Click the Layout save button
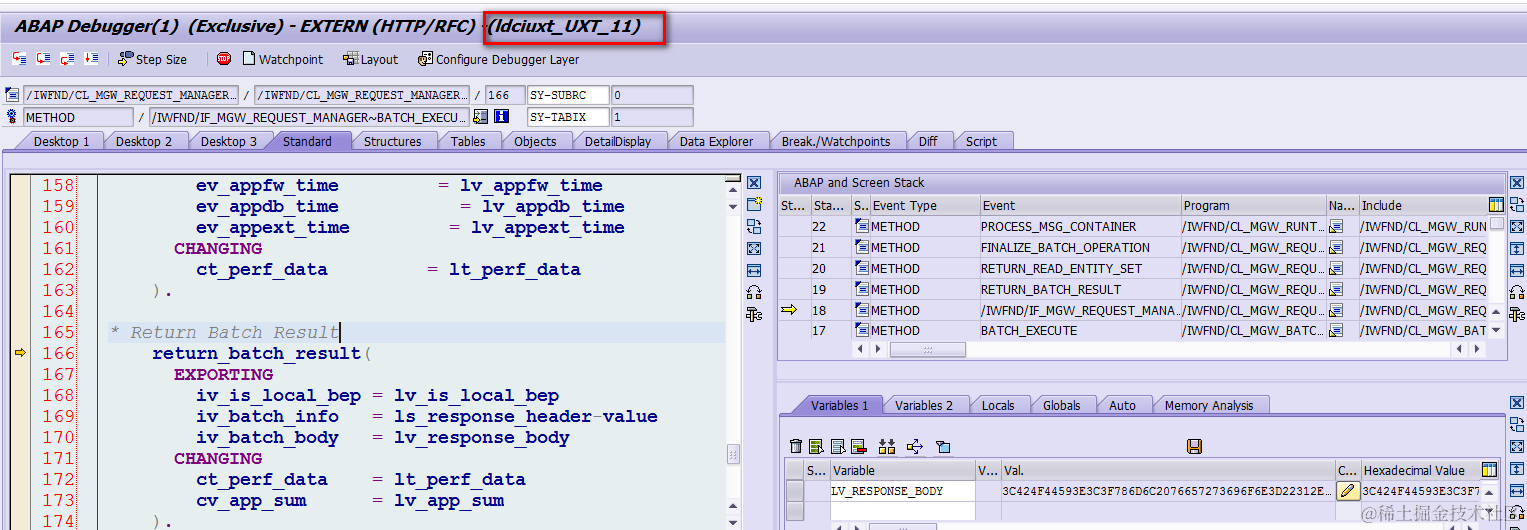The image size is (1527, 530). [x=370, y=59]
